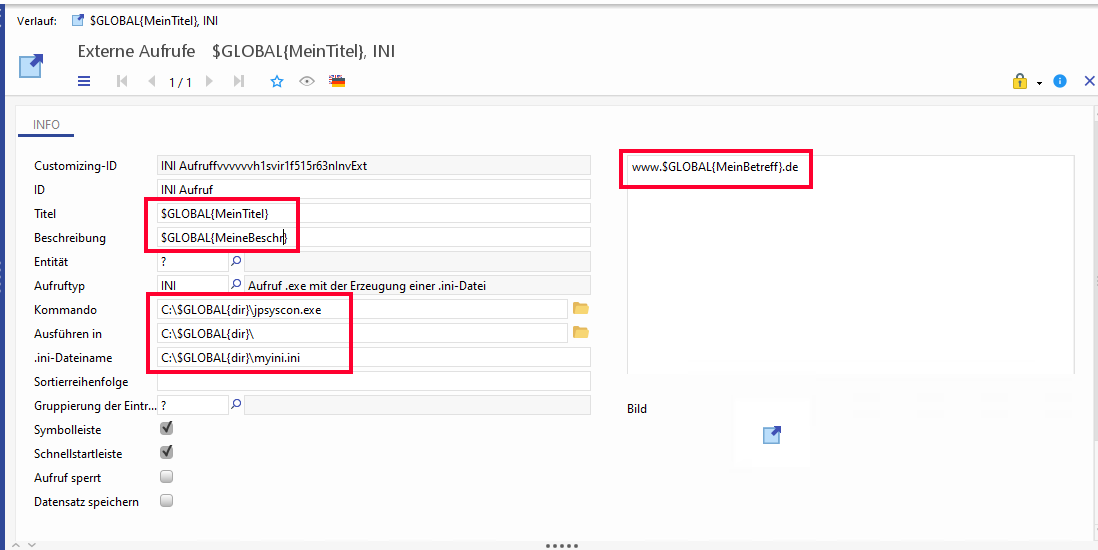Jump to last record
This screenshot has height=550, width=1098.
[x=239, y=81]
